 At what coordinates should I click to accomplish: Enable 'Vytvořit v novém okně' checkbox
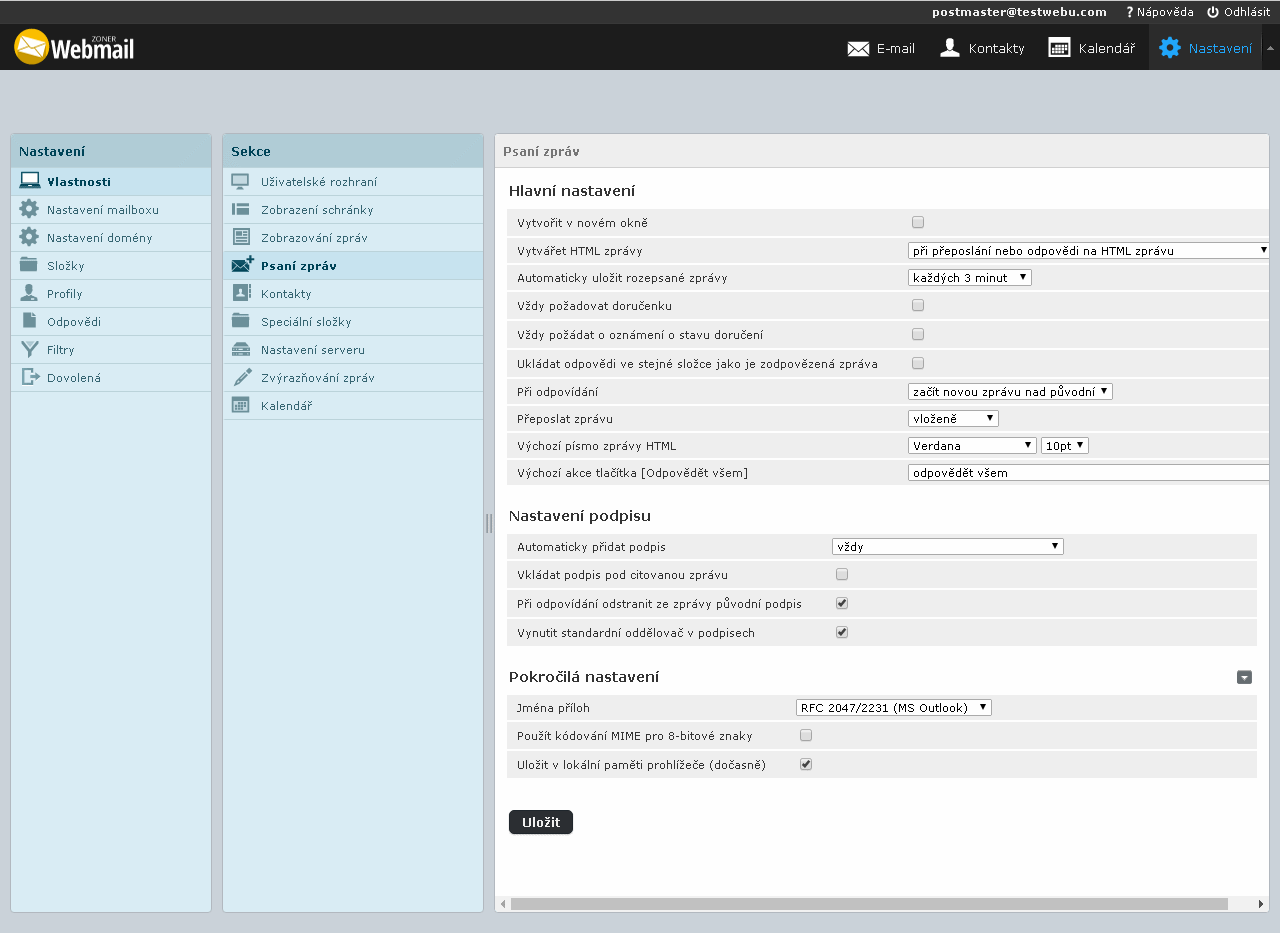point(918,222)
